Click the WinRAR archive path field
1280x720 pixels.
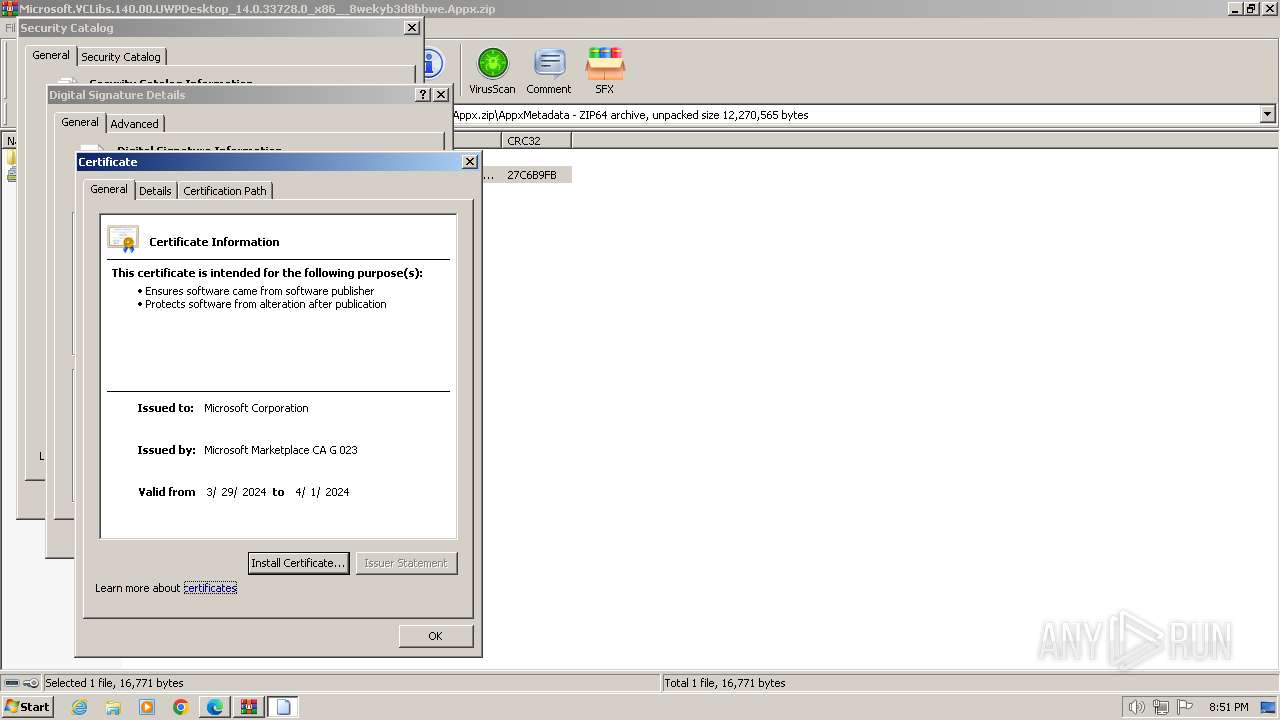click(x=856, y=115)
